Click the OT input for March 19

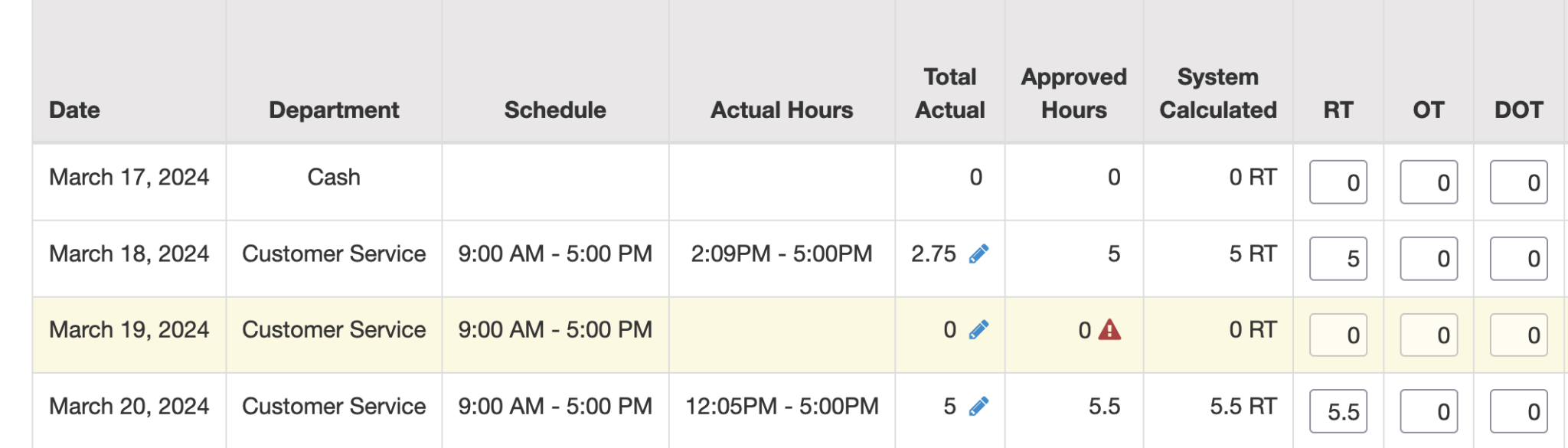point(1428,335)
